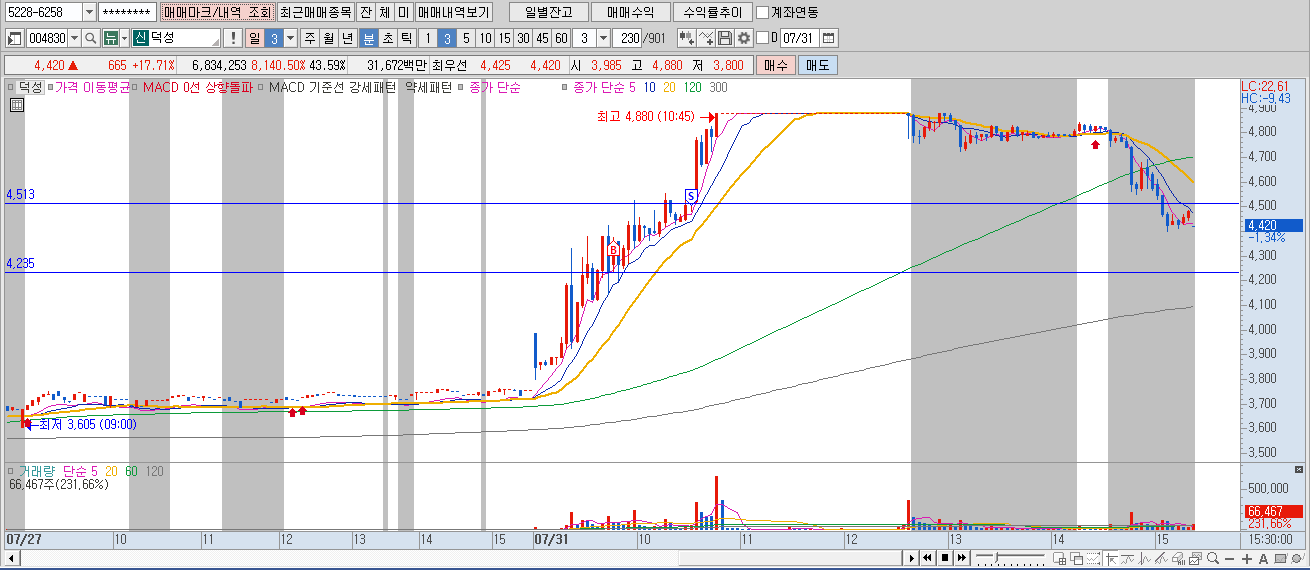Select the 체 tab button
Viewport: 1310px width, 570px height.
pyautogui.click(x=384, y=12)
